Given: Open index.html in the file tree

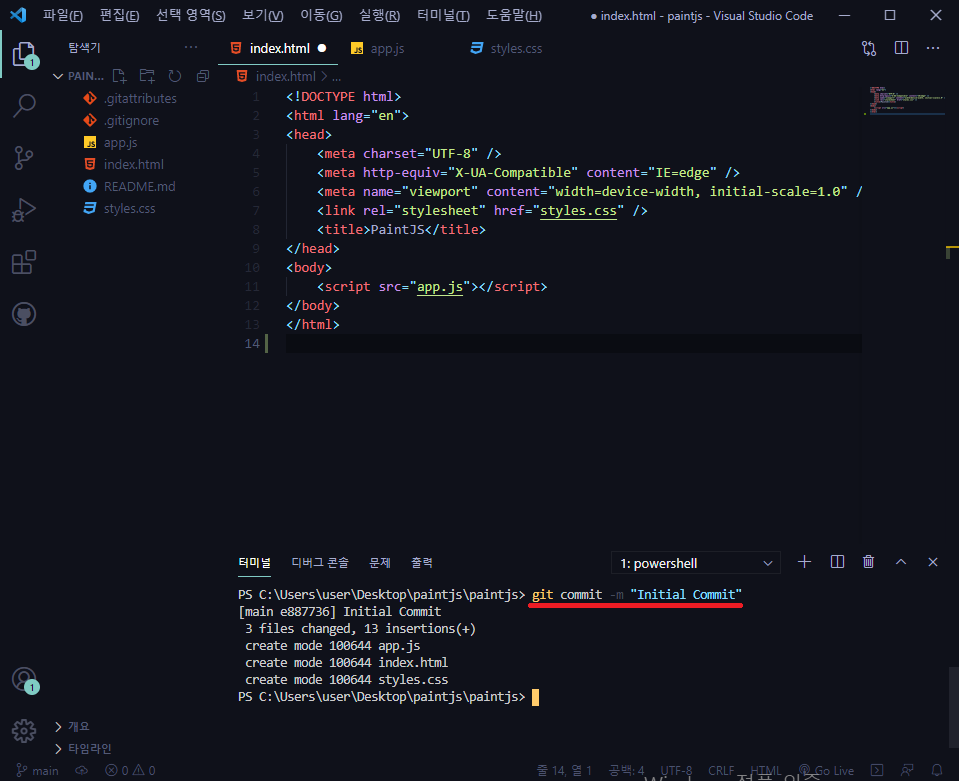Looking at the screenshot, I should 135,165.
